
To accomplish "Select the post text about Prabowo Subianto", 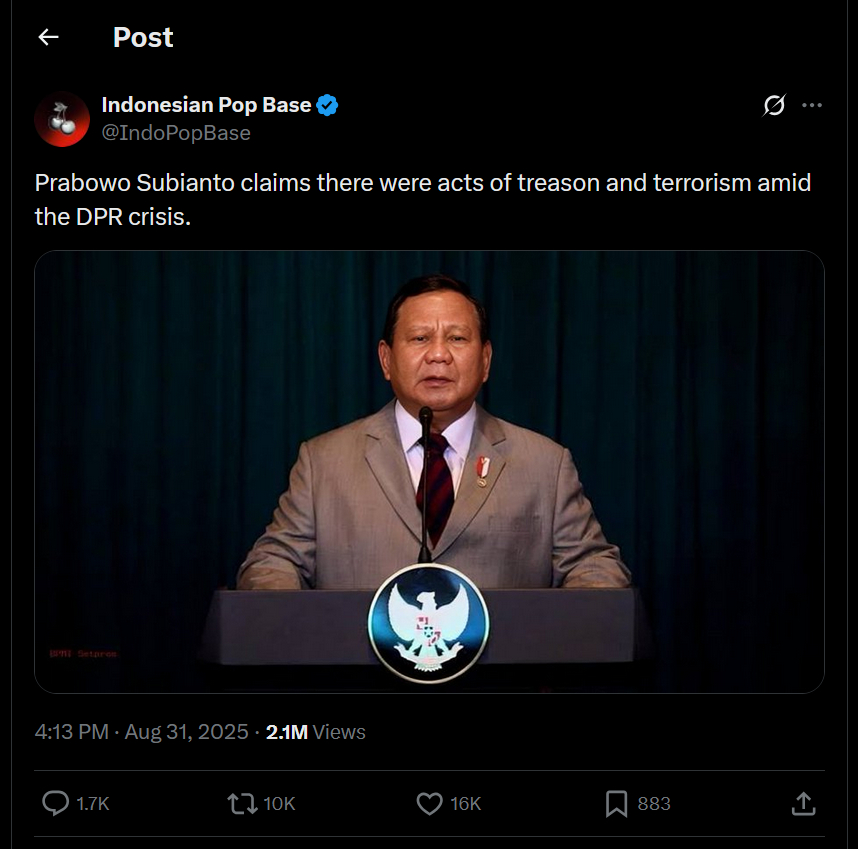I will point(422,200).
